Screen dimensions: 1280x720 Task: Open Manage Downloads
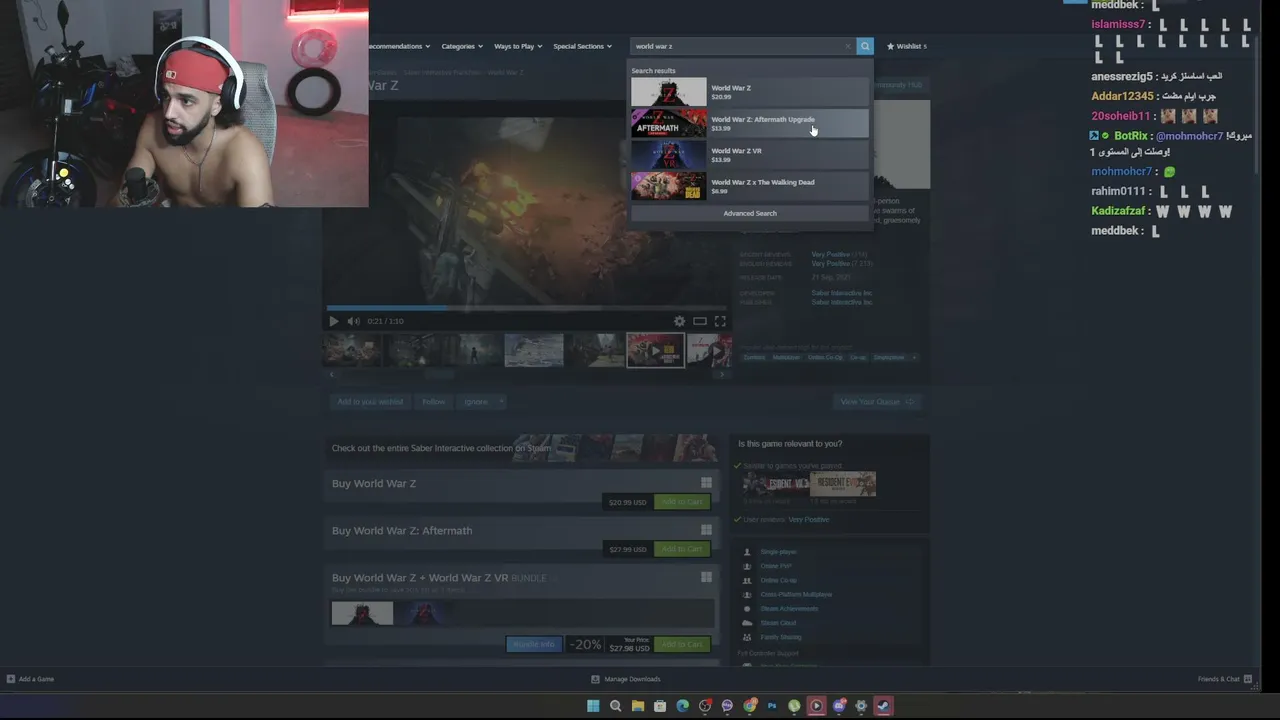(626, 679)
